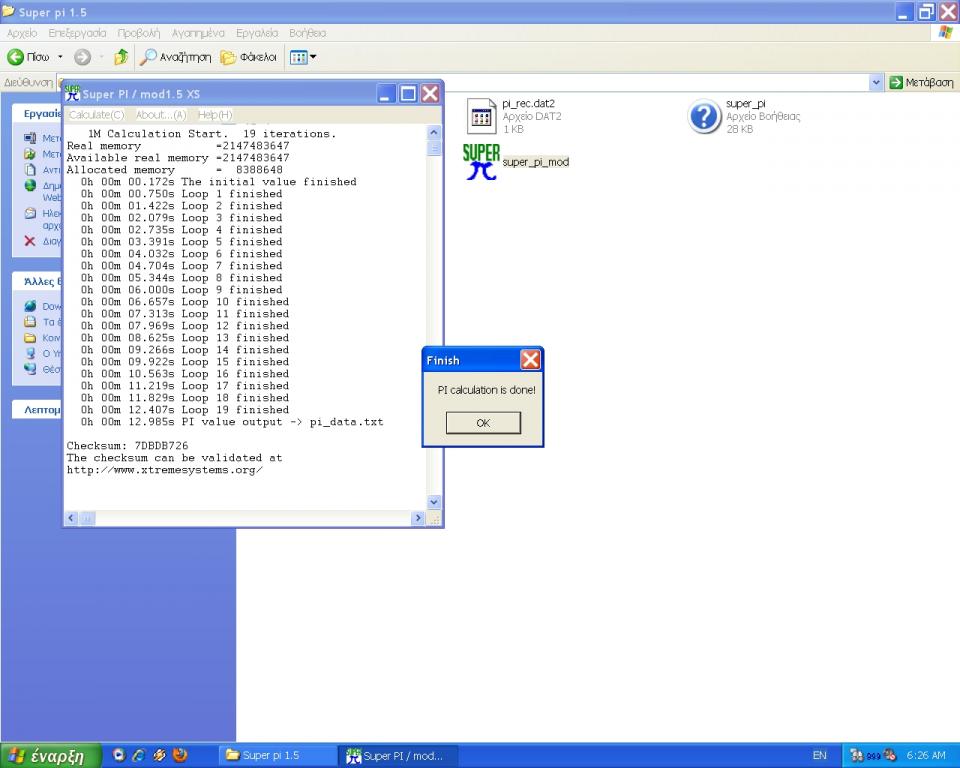Click the Άλλες Other Places panel header
Viewport: 960px width, 768px height.
(37, 281)
